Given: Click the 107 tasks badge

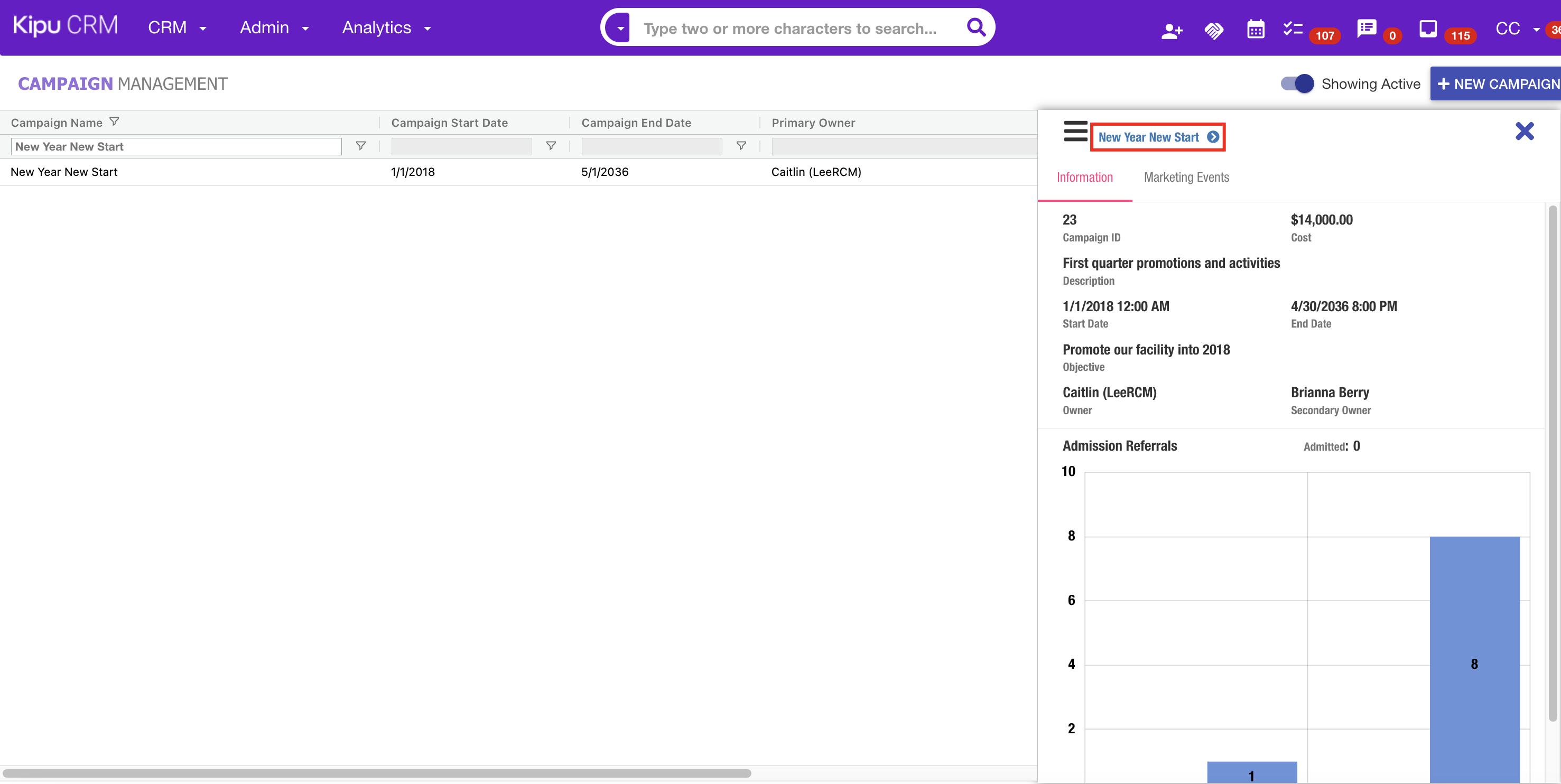Looking at the screenshot, I should [1325, 36].
